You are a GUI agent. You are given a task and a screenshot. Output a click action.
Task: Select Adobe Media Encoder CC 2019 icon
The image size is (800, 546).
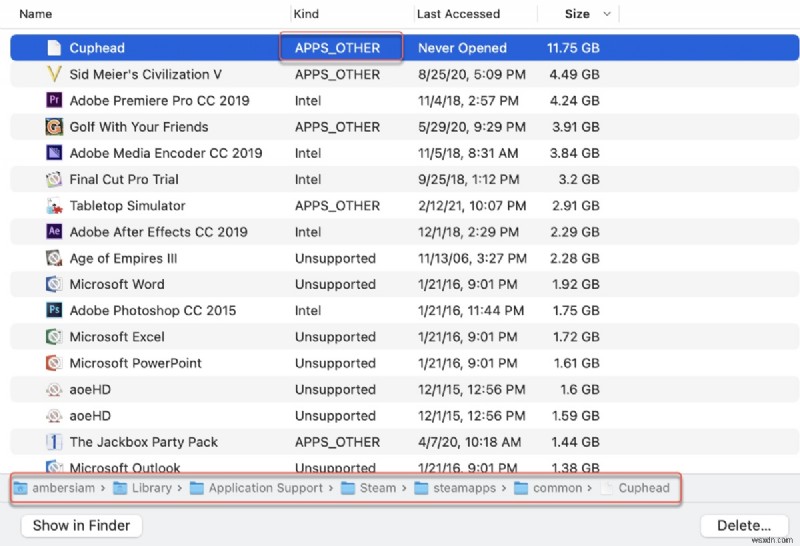[54, 153]
